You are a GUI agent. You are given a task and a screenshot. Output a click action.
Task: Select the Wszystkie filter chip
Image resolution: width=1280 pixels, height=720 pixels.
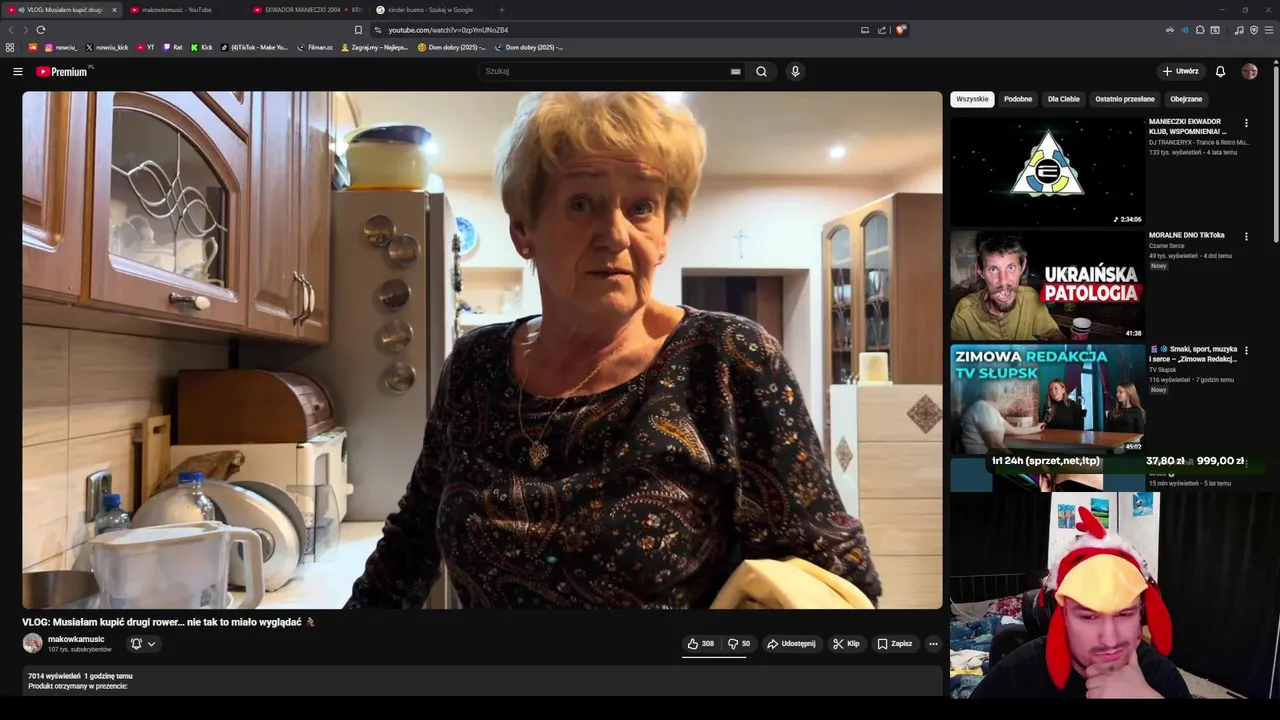coord(972,99)
